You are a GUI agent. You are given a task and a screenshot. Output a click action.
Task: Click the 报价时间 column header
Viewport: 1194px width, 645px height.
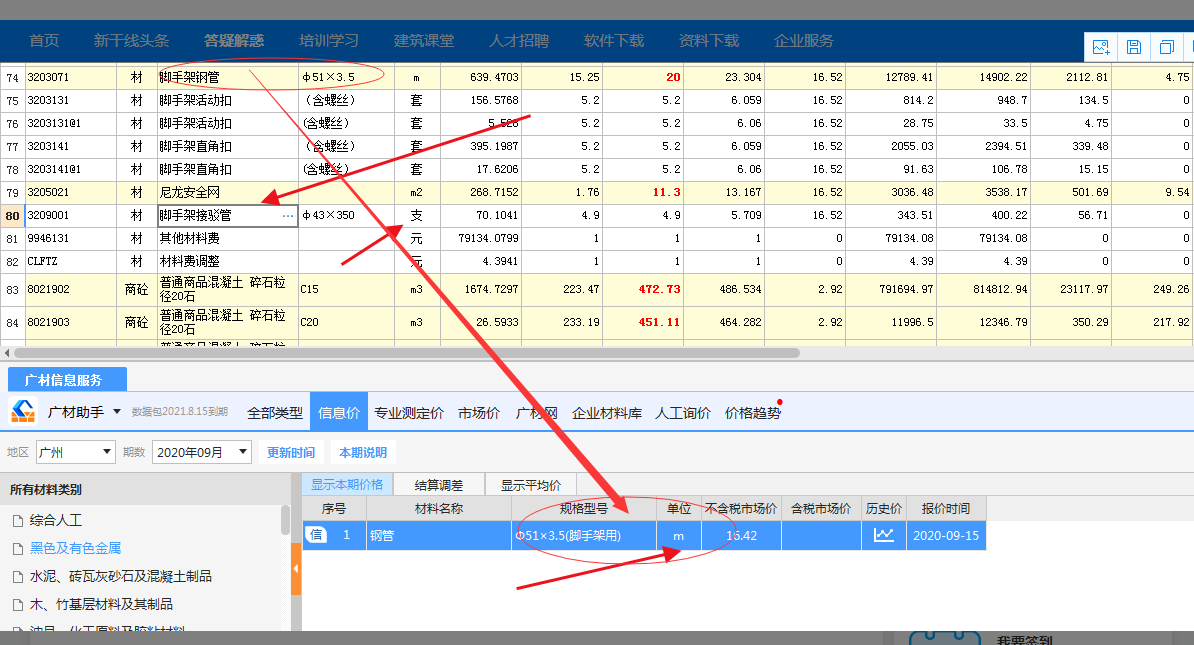(946, 509)
